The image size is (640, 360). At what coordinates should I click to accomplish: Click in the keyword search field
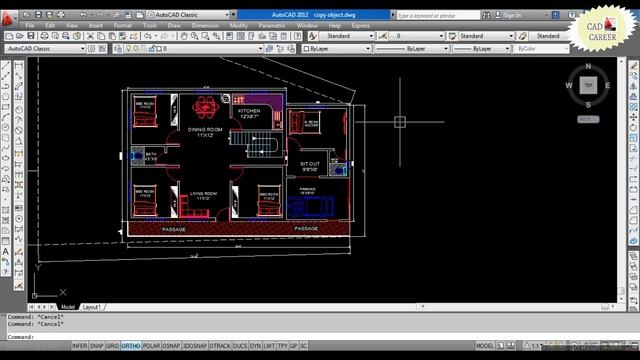438,15
